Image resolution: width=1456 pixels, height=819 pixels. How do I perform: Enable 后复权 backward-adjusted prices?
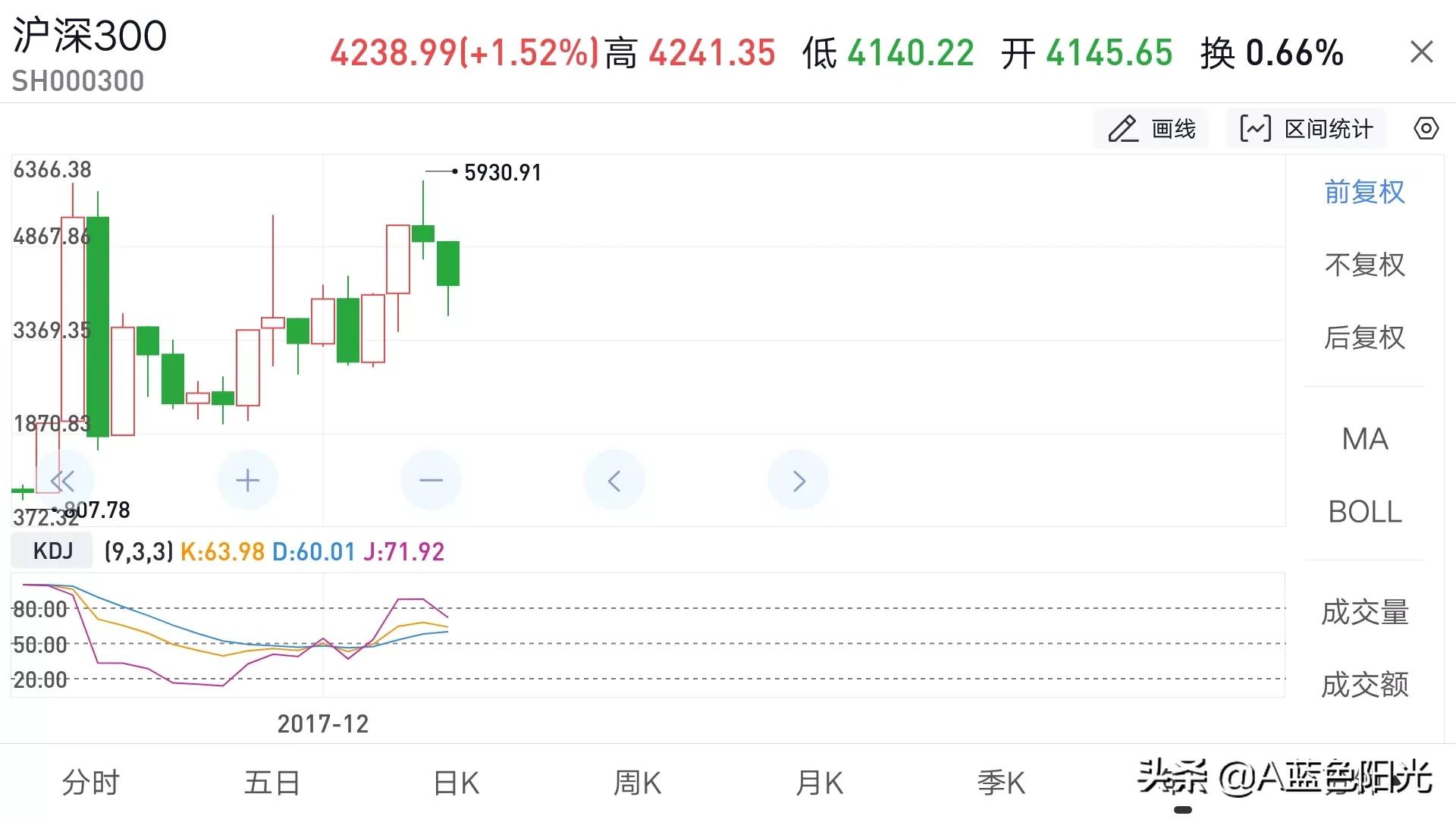[1365, 338]
